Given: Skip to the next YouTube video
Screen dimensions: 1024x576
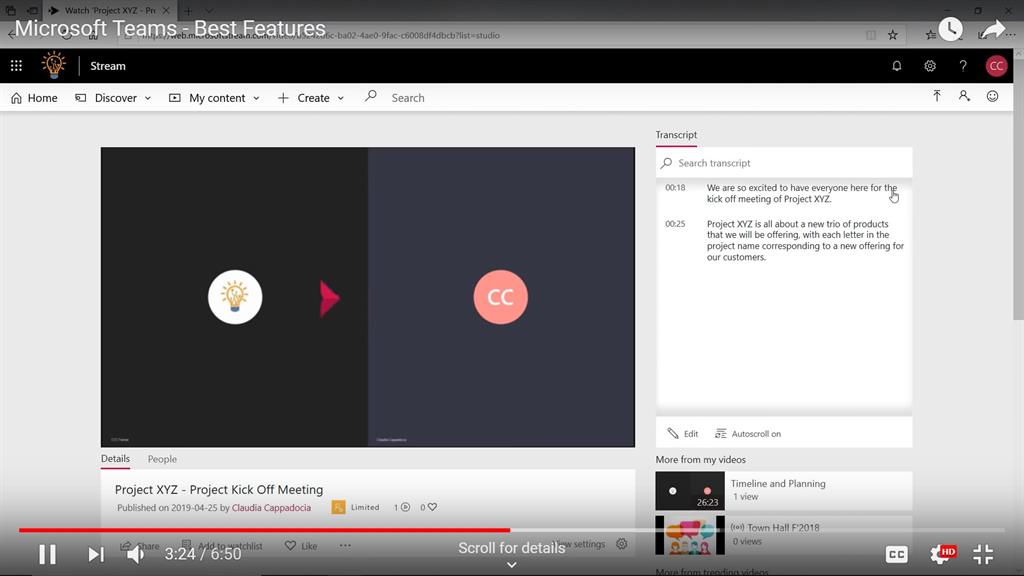Looking at the screenshot, I should [96, 554].
